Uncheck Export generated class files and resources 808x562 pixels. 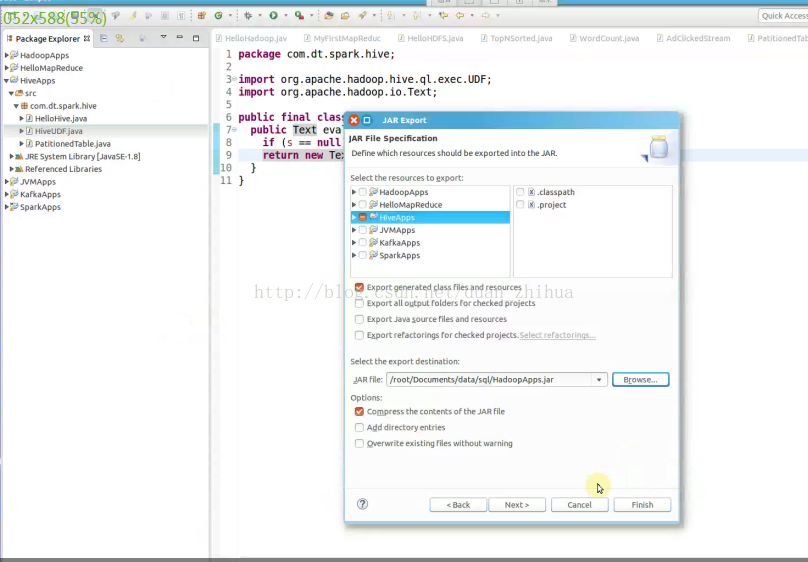(359, 287)
